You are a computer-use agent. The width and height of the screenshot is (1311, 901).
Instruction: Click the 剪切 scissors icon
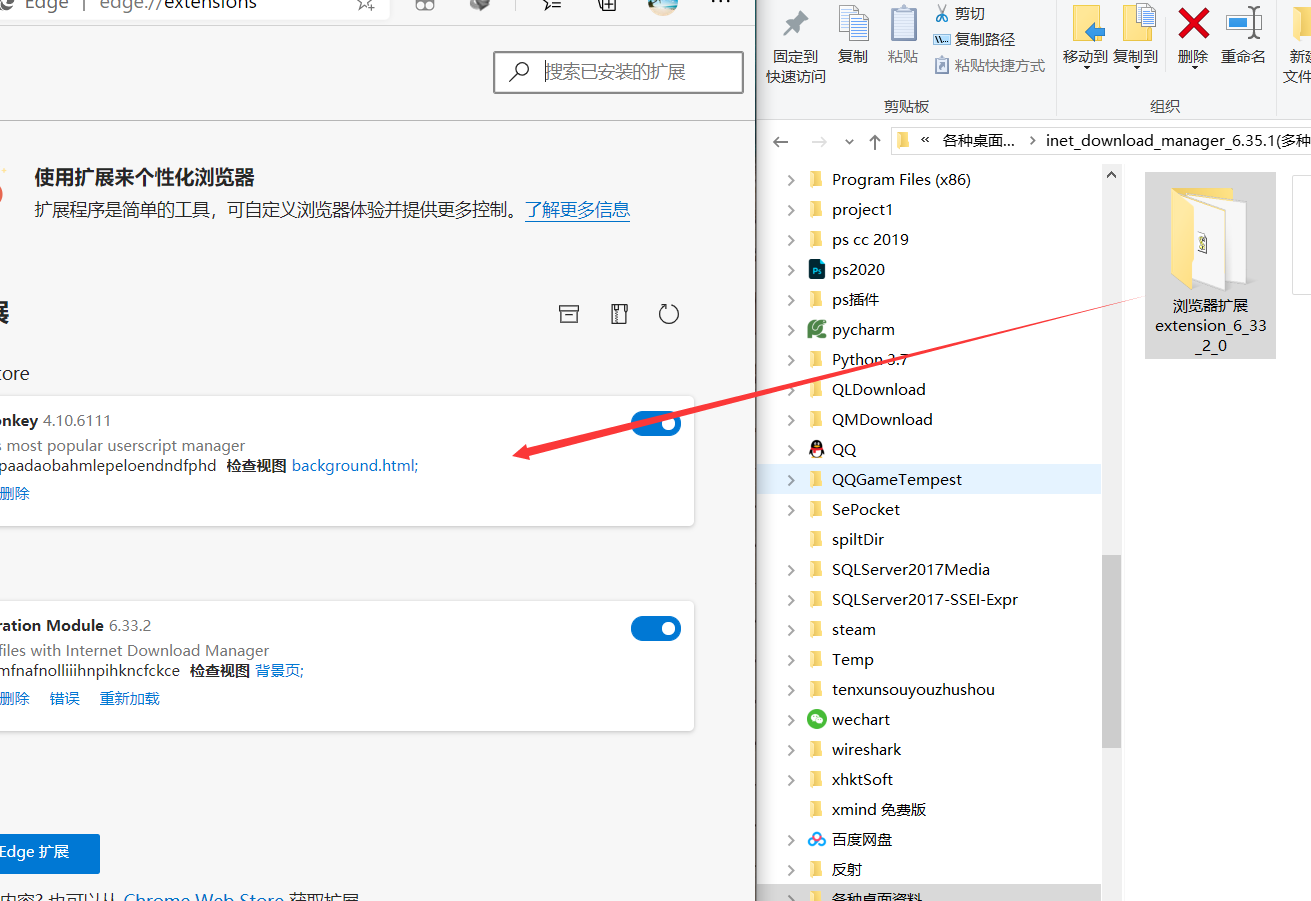point(941,13)
